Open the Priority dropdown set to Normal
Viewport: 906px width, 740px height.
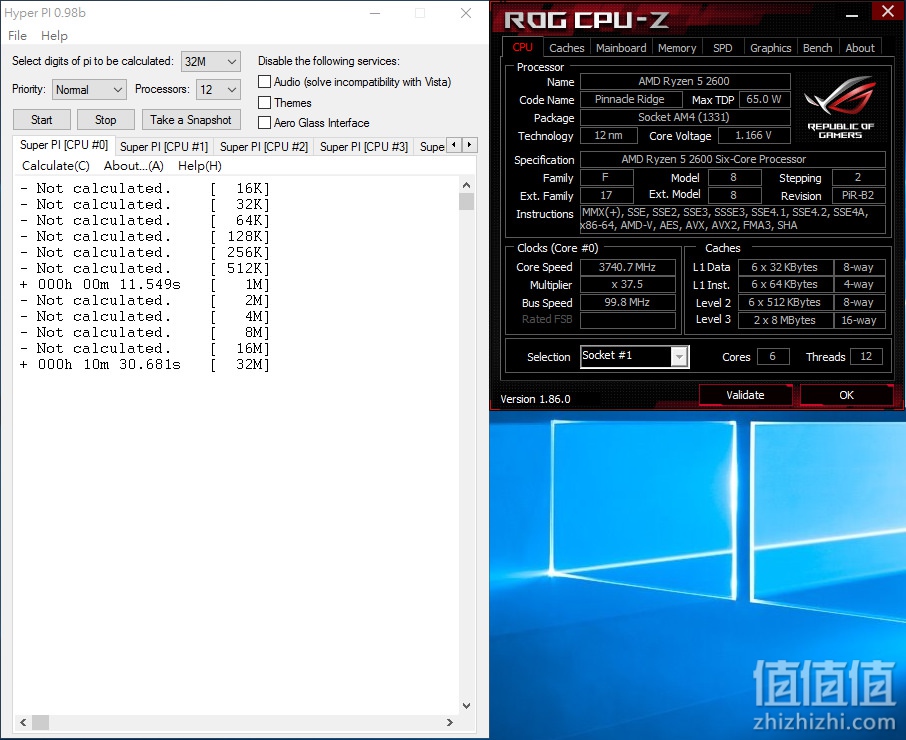(89, 90)
